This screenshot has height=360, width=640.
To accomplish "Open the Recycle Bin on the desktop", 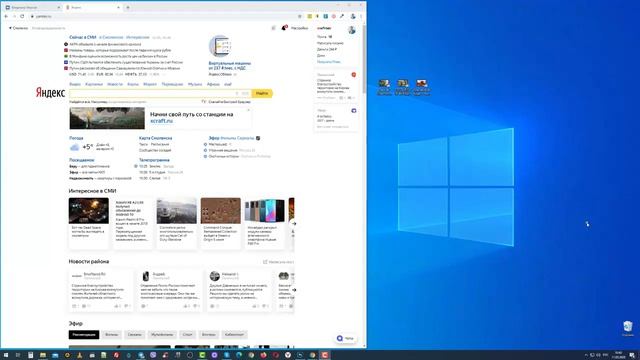I will (628, 328).
